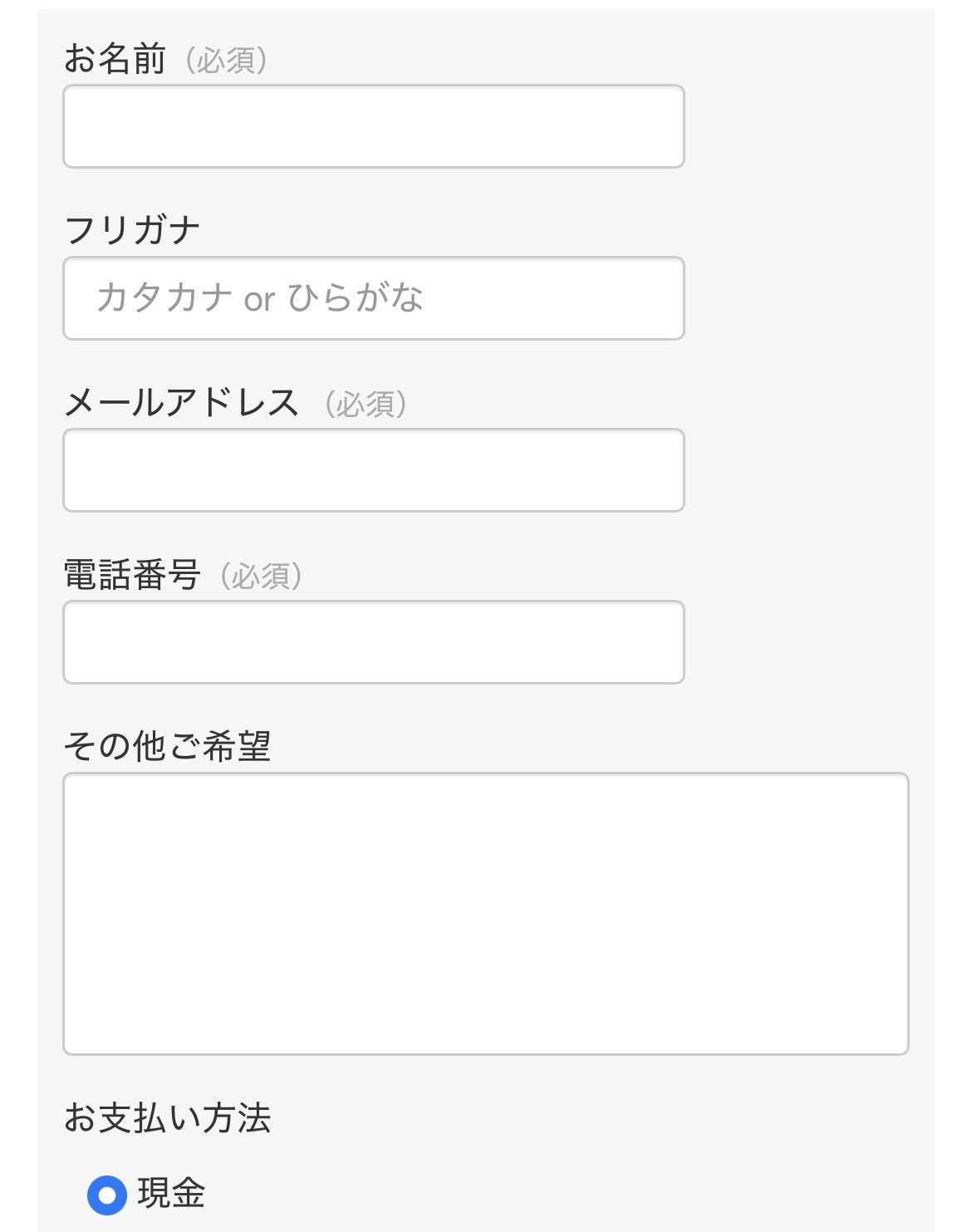
Task: Click the (必須) marker beside メールアドレス
Action: coord(366,404)
